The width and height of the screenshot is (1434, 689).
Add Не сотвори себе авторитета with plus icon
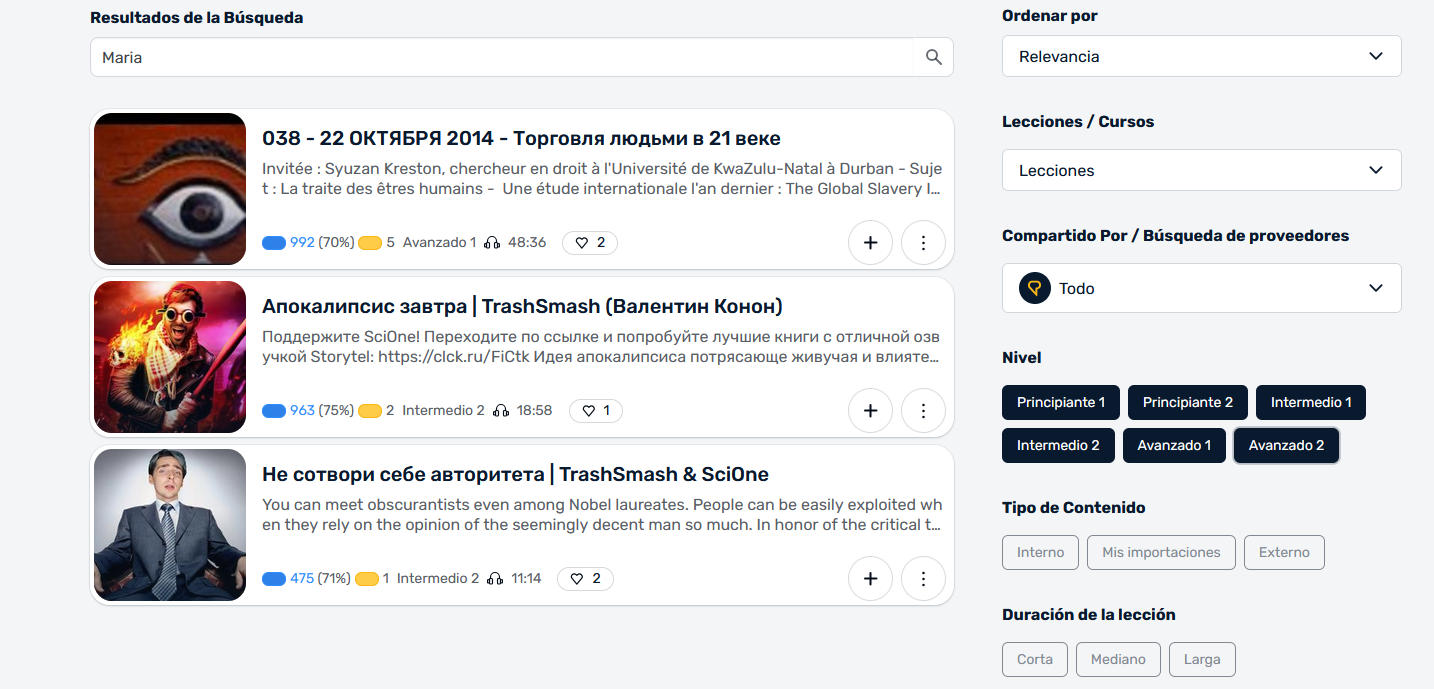870,579
